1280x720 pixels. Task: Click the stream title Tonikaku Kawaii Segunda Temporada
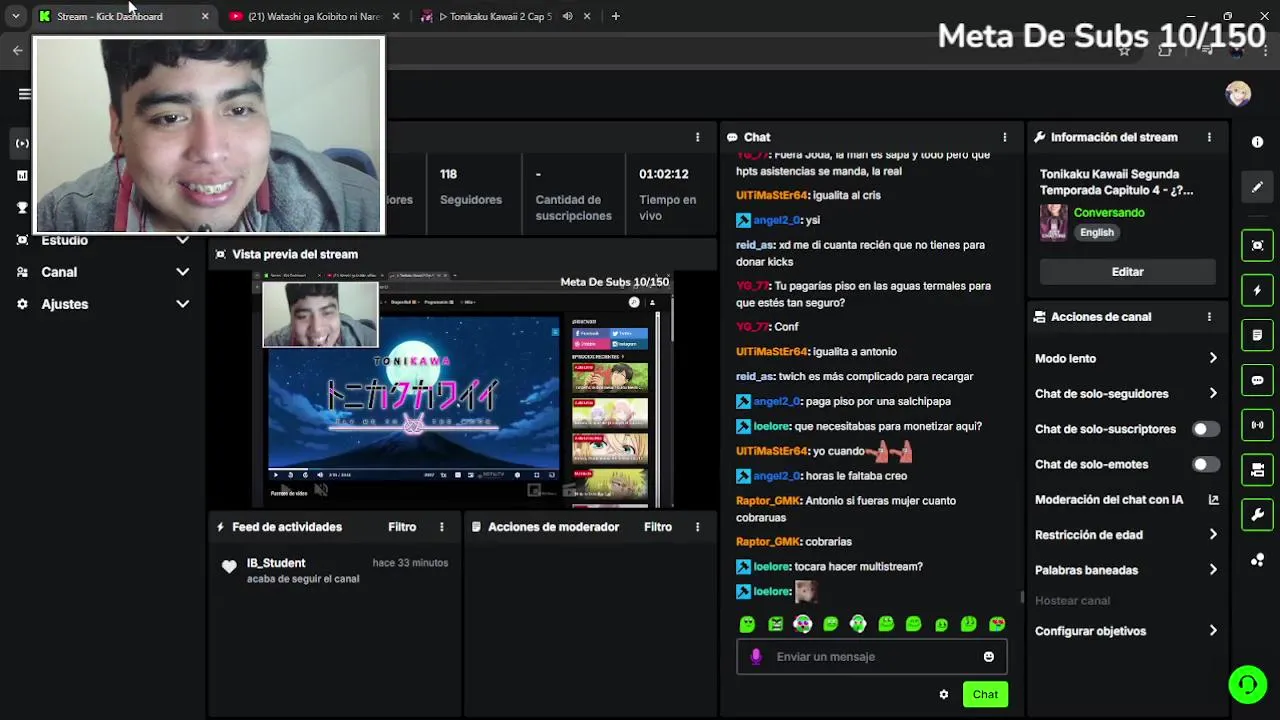[x=1116, y=182]
